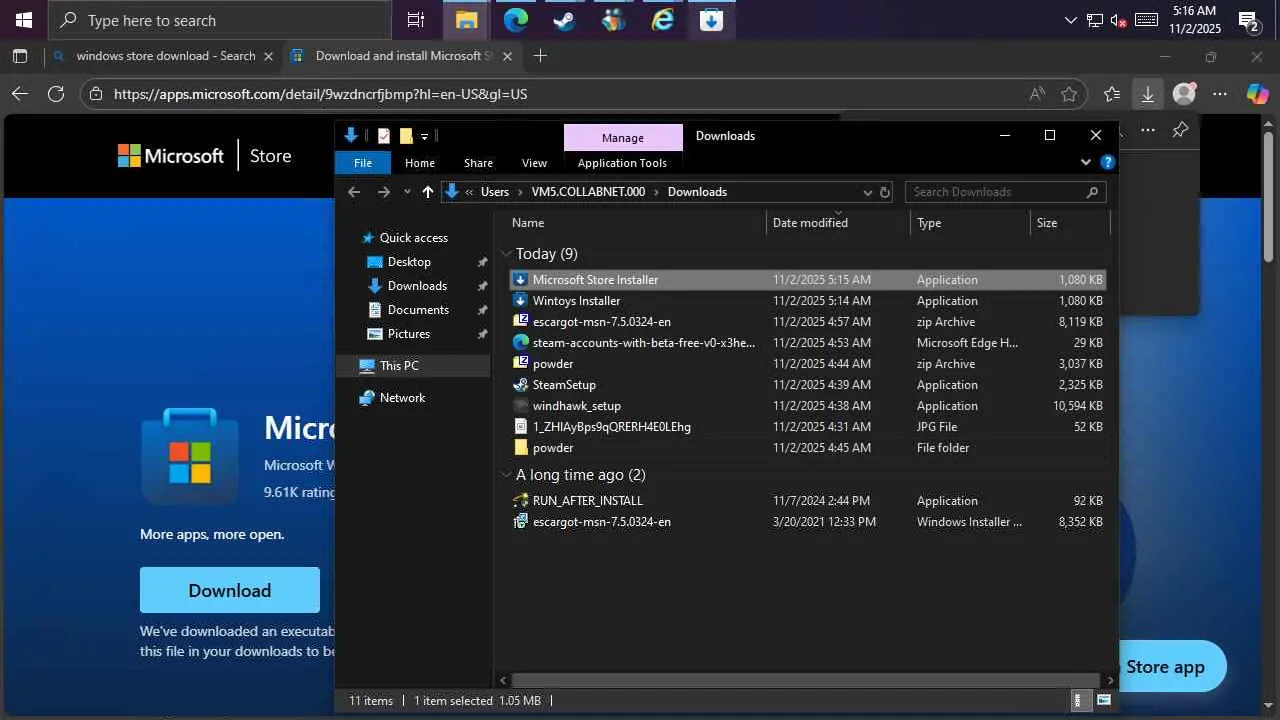
Task: Show hidden system tray icons
Action: click(1071, 20)
